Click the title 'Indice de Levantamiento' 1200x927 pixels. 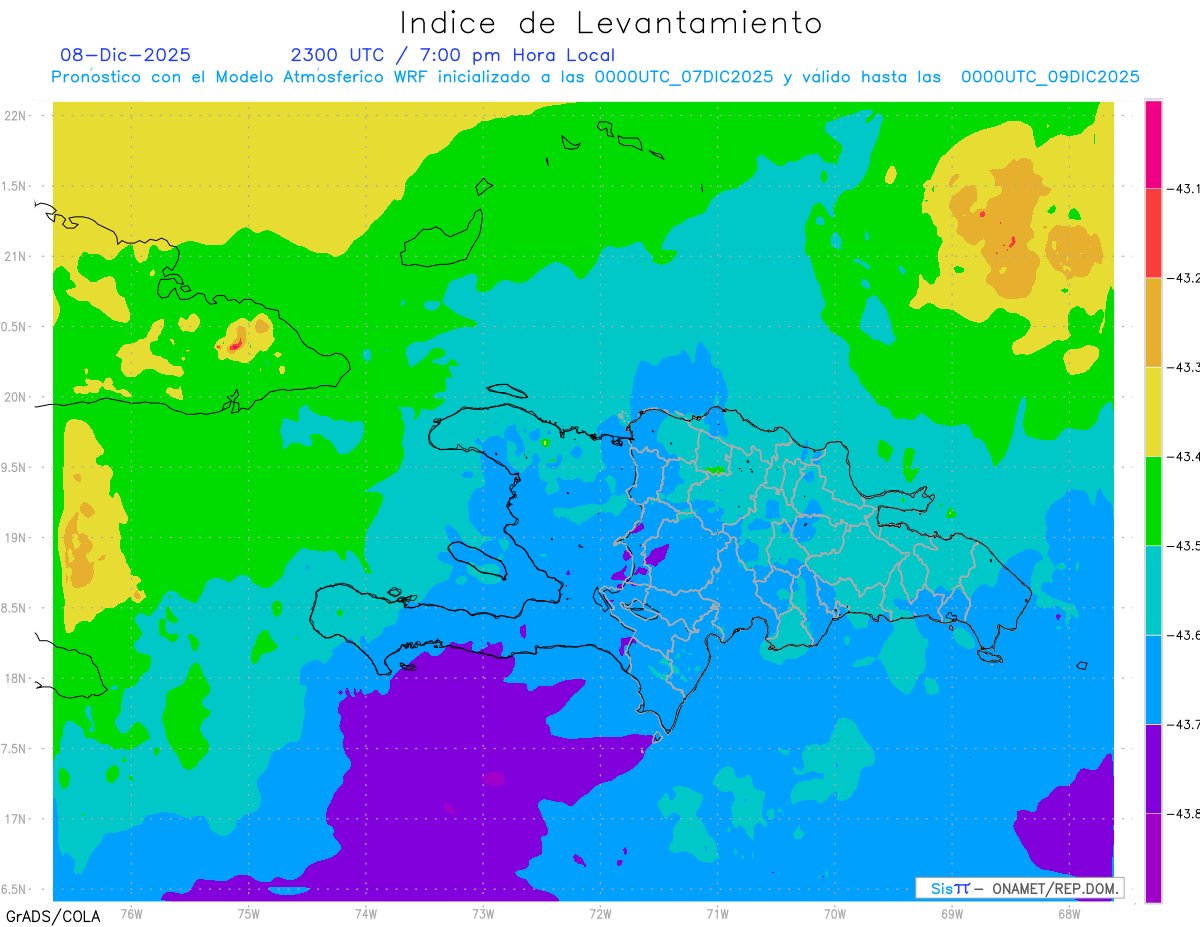pyautogui.click(x=610, y=22)
